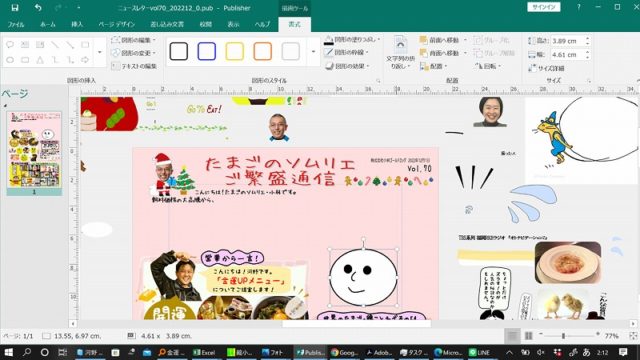Apply the blue outline shape style swatch

tap(207, 51)
